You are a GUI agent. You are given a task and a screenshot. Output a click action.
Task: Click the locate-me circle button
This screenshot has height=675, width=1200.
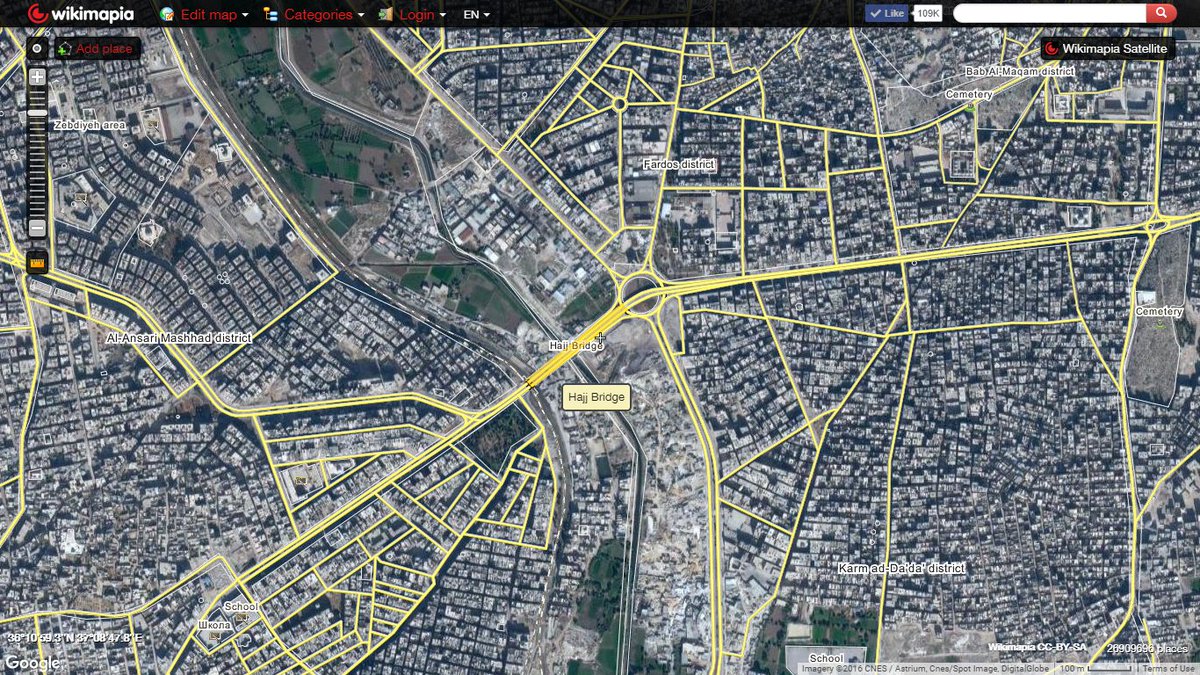click(x=37, y=48)
